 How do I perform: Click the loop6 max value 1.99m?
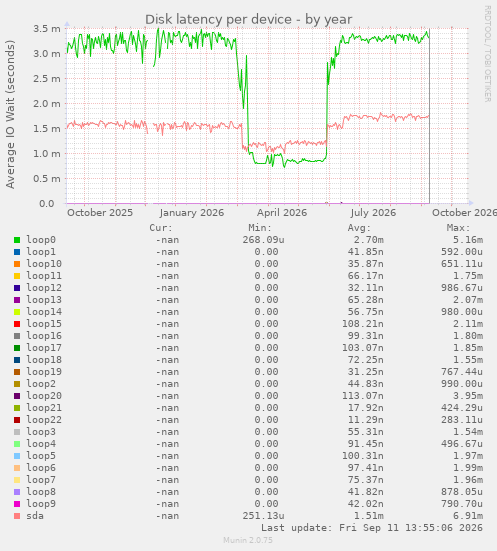tap(468, 468)
